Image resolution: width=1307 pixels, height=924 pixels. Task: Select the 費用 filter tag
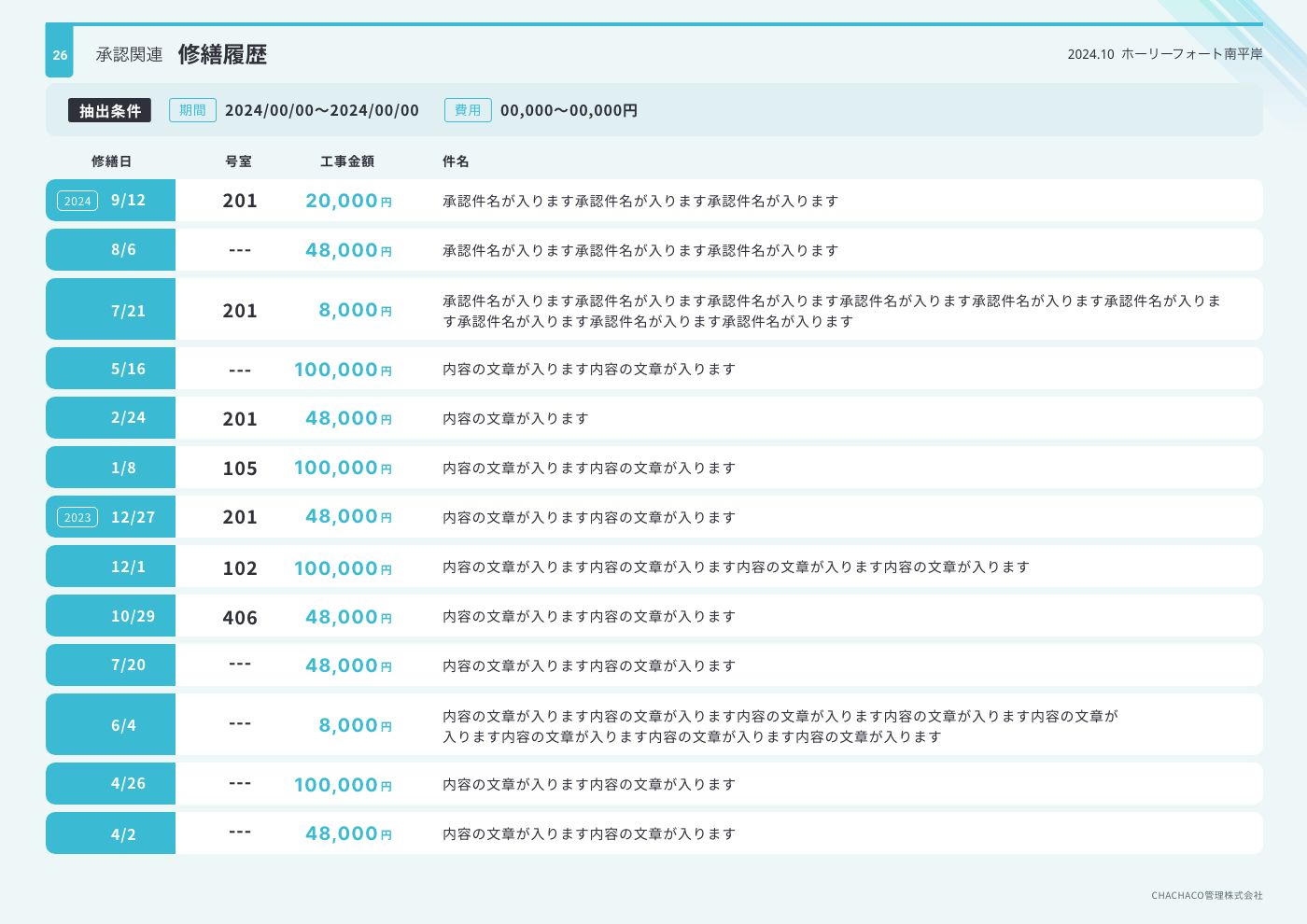click(468, 110)
